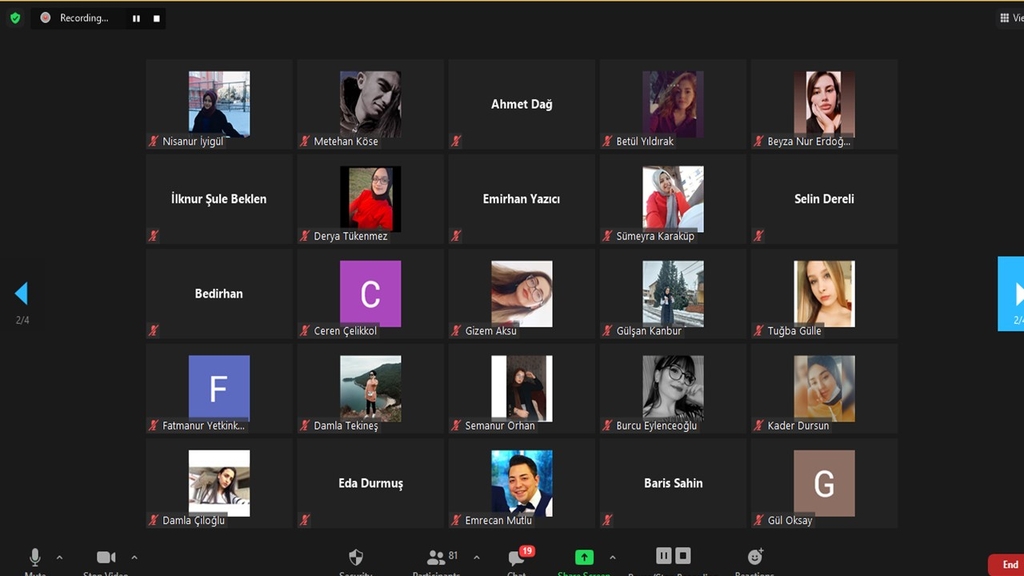This screenshot has width=1024, height=576.
Task: Select Emrecan Mutlu's video tile
Action: coord(521,484)
